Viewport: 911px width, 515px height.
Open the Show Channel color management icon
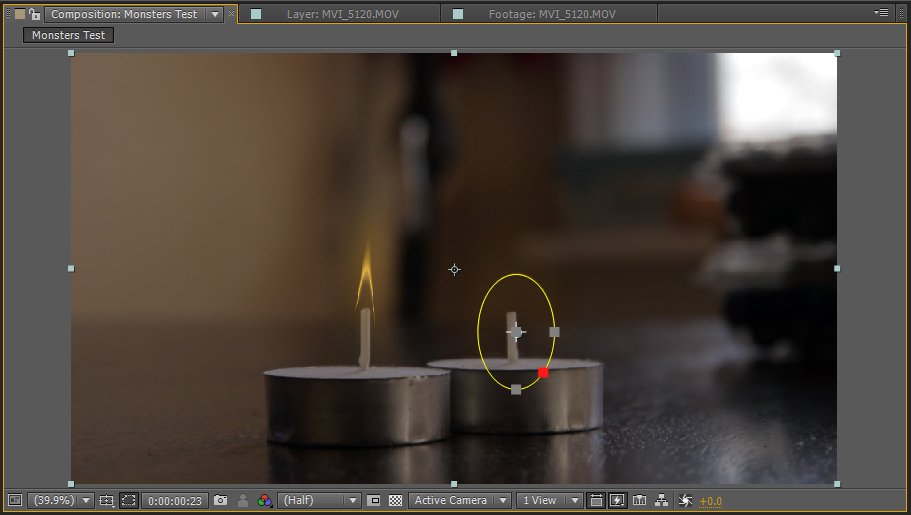click(x=264, y=500)
